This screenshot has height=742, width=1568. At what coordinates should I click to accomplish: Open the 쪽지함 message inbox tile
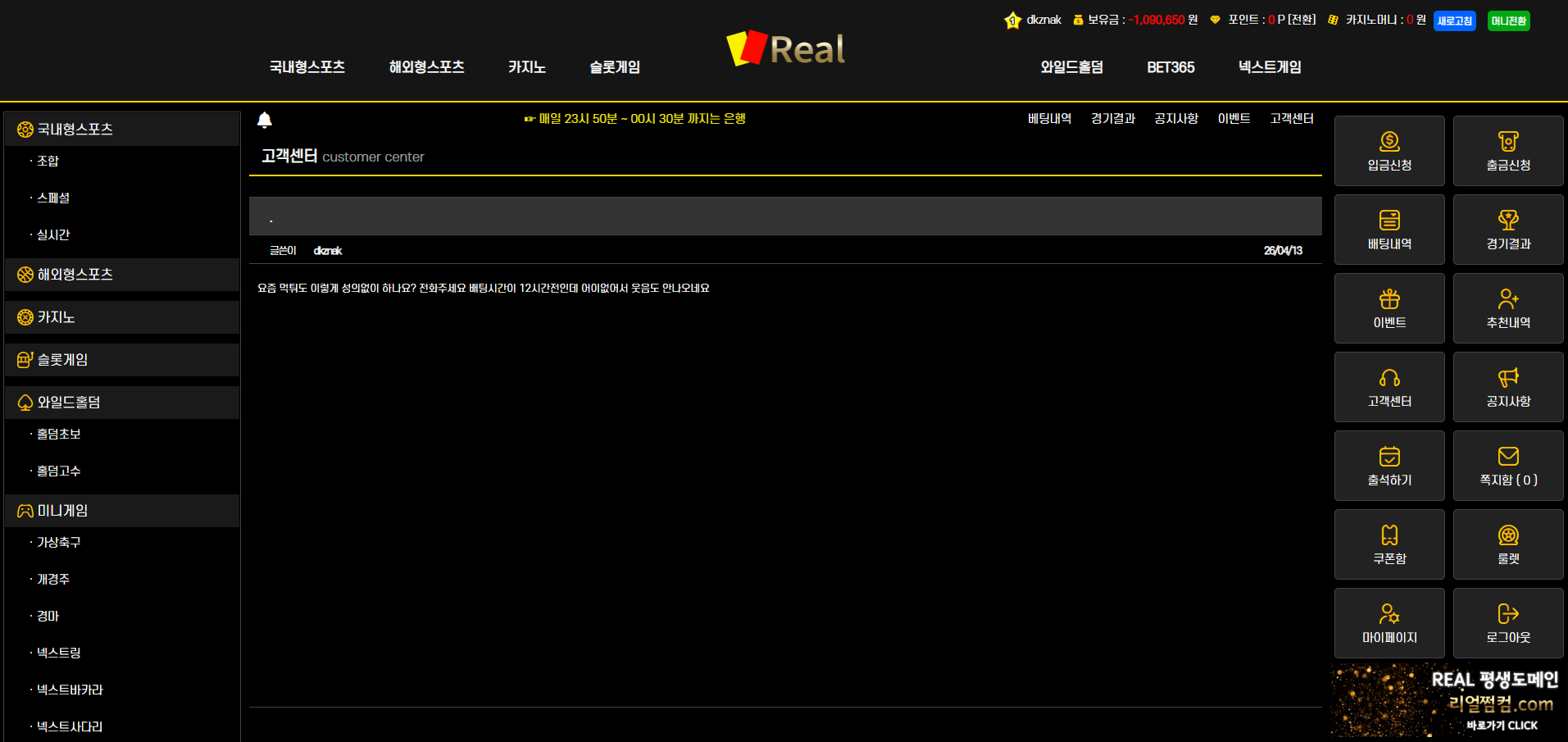click(1507, 466)
